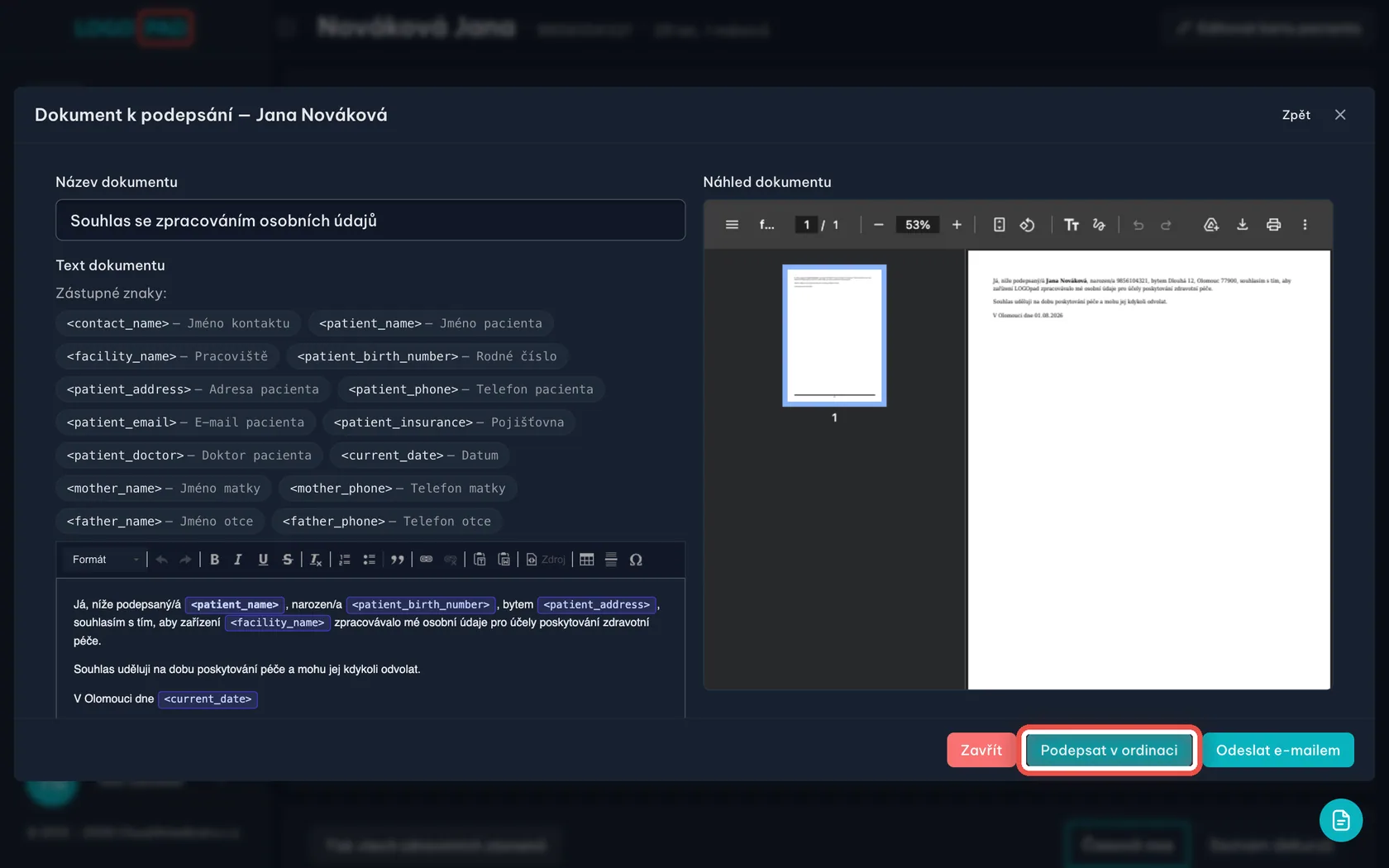Click the truncated file name in PDF toolbar
1389x868 pixels.
pos(766,225)
